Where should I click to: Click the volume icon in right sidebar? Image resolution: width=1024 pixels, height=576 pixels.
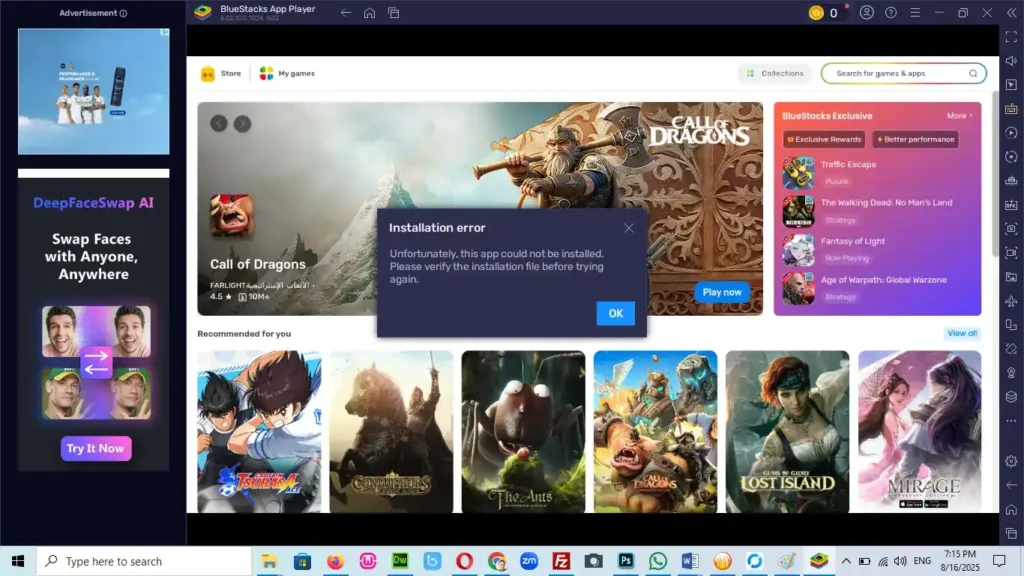(1011, 61)
